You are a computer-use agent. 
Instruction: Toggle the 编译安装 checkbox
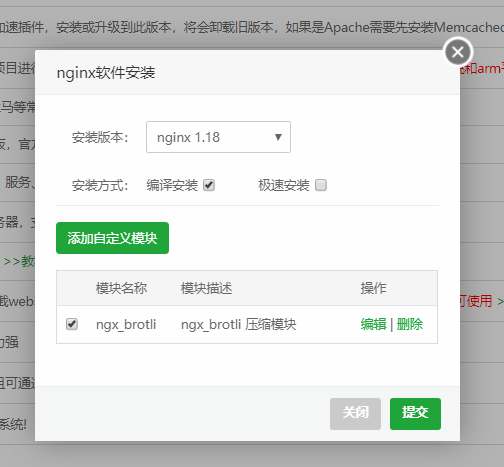[x=209, y=185]
